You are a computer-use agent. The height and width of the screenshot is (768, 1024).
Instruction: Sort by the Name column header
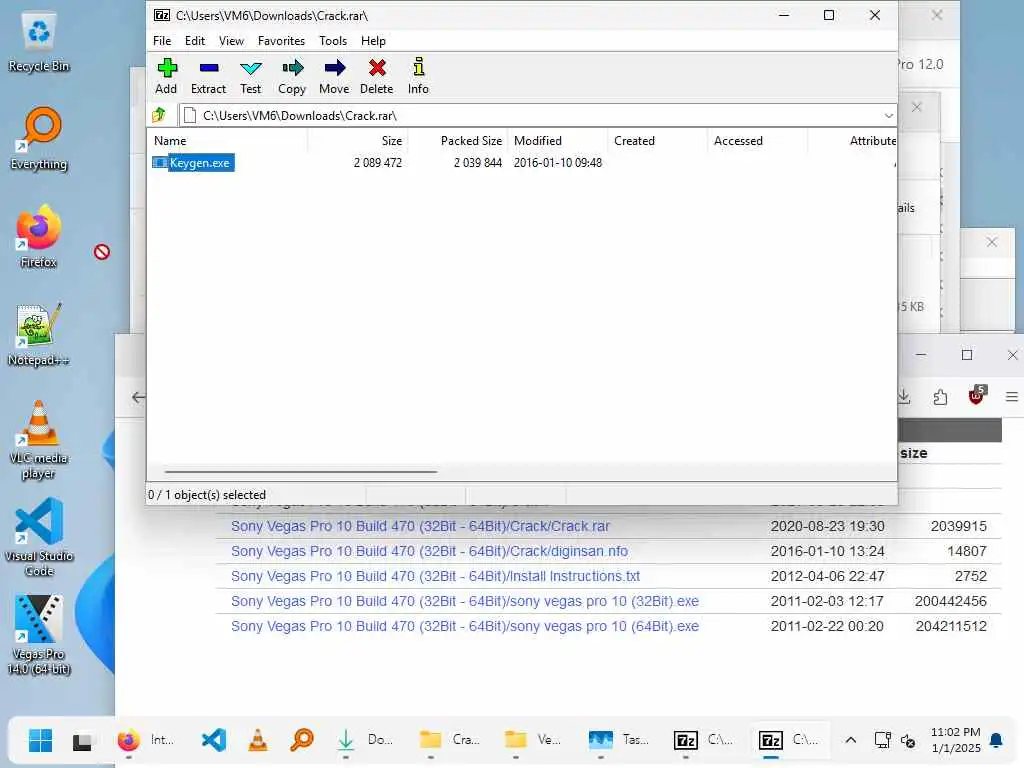coord(229,140)
